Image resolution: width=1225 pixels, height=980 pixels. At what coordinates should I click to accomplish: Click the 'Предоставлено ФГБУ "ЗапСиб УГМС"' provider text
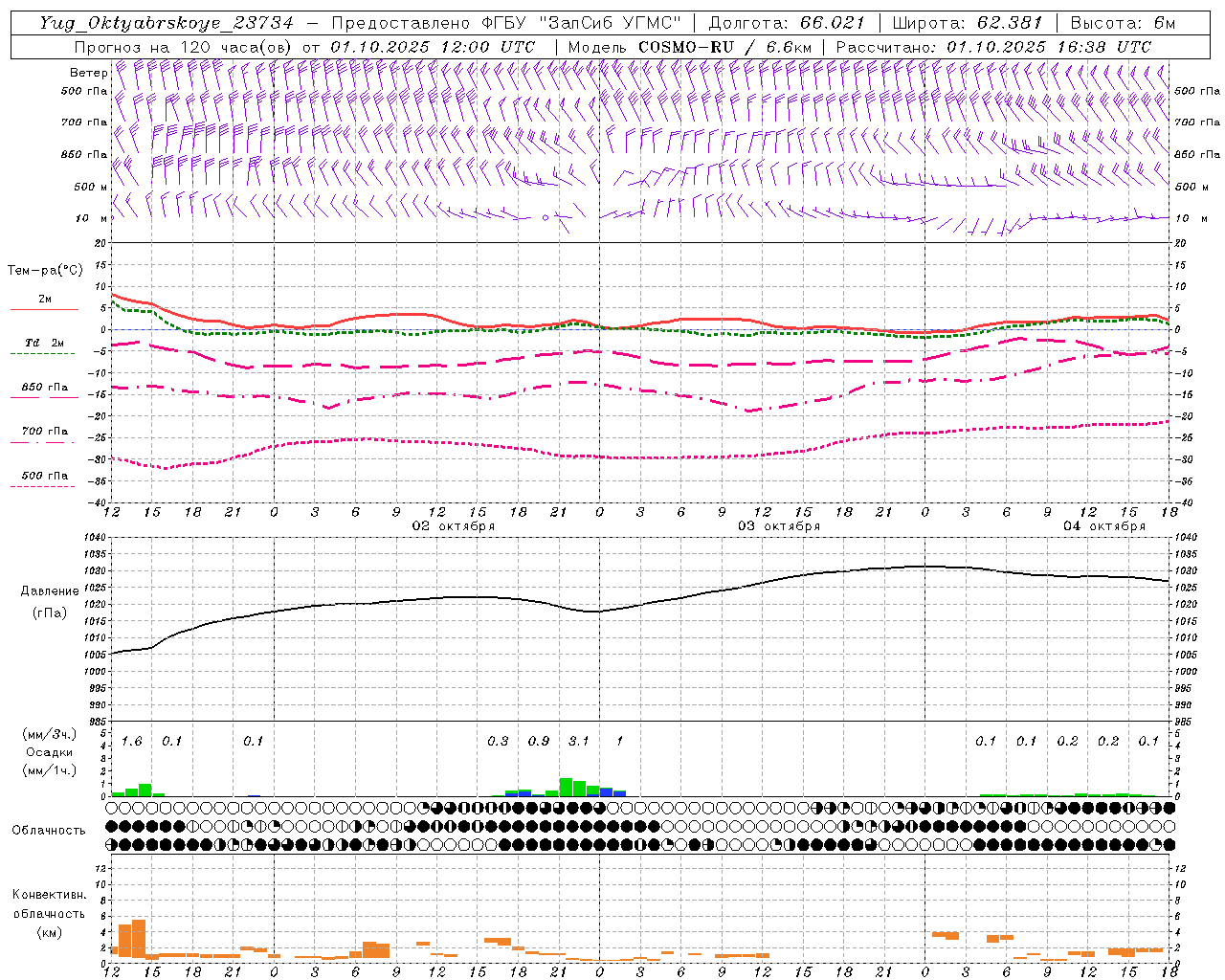[x=507, y=23]
